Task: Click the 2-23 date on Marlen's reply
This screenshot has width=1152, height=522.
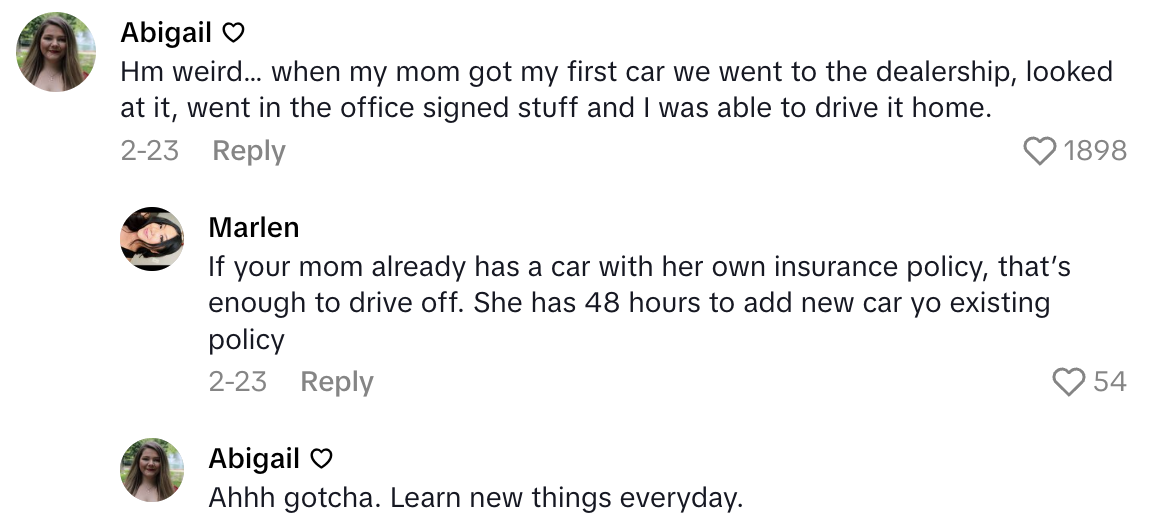Action: tap(237, 381)
